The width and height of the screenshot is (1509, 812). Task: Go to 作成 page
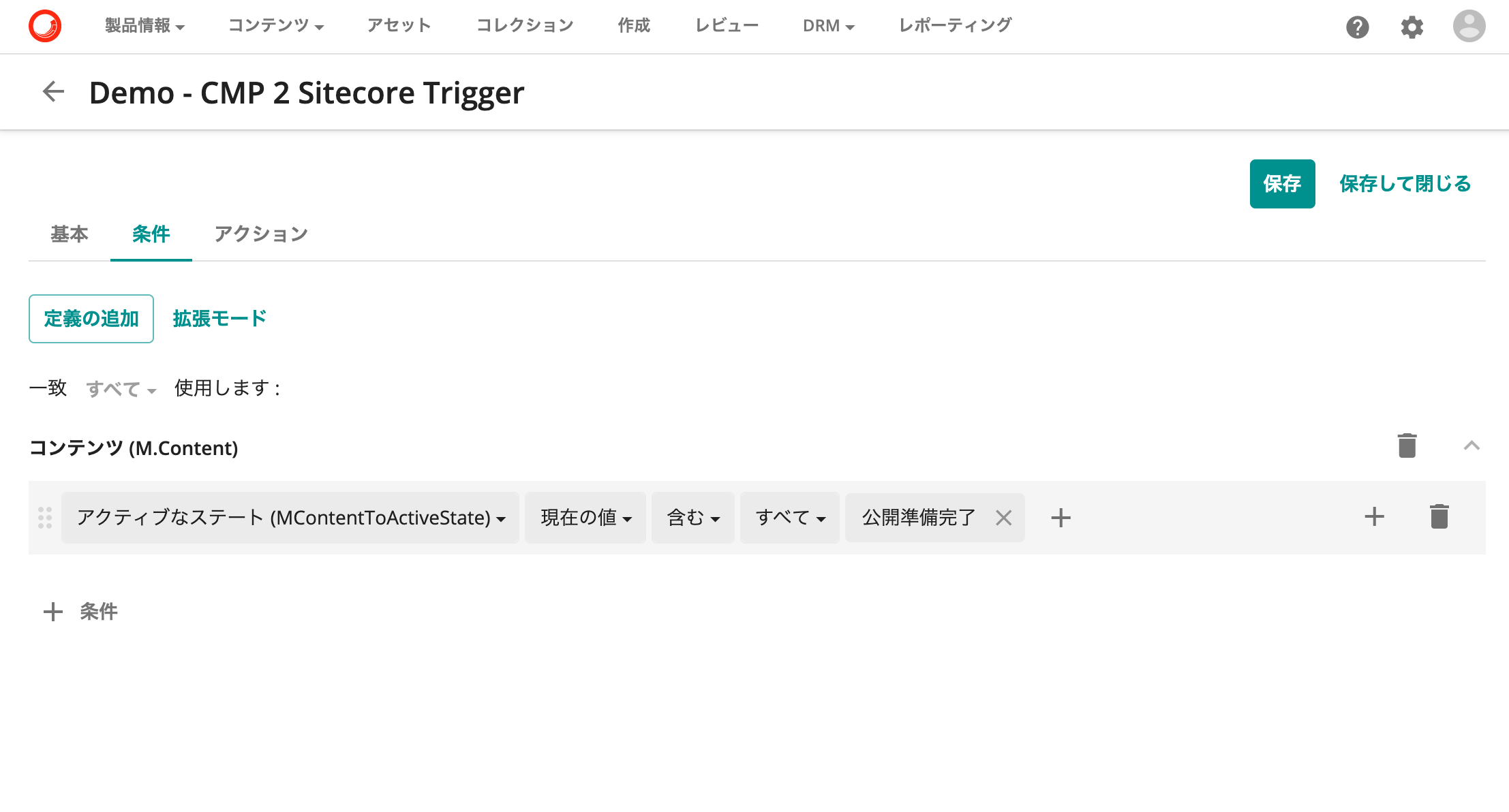click(x=634, y=26)
